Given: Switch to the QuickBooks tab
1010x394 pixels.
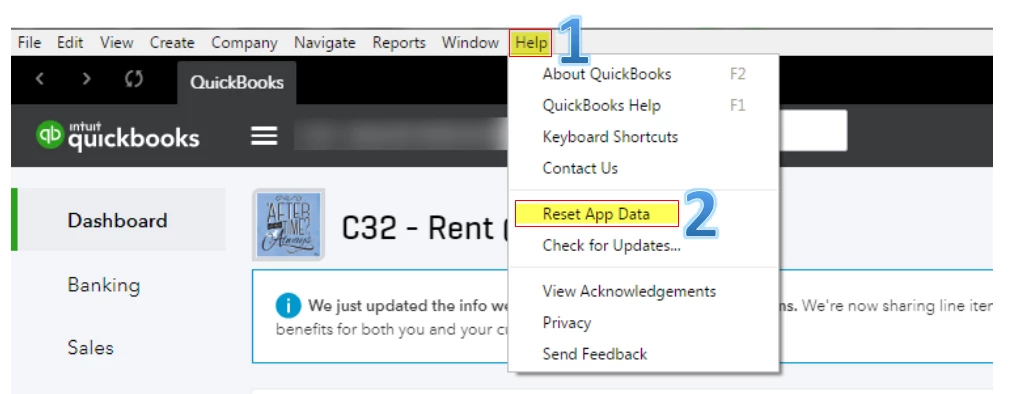Looking at the screenshot, I should tap(236, 82).
